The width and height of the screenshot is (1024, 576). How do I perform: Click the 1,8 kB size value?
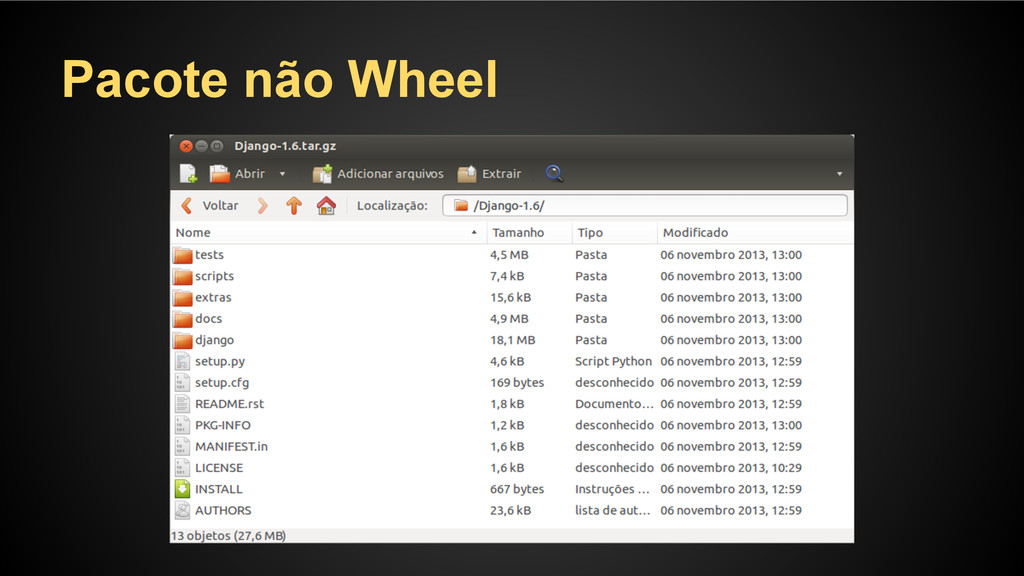507,404
